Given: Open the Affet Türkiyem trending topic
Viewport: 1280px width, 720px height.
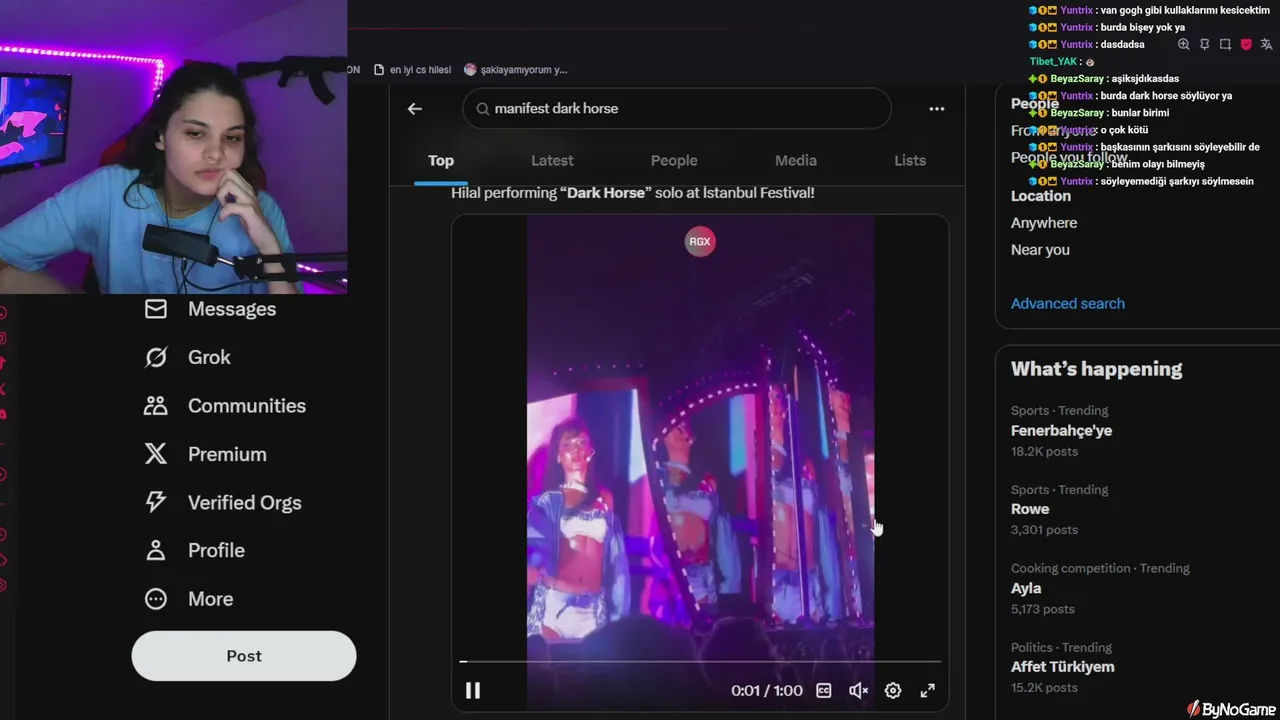Looking at the screenshot, I should [x=1062, y=667].
